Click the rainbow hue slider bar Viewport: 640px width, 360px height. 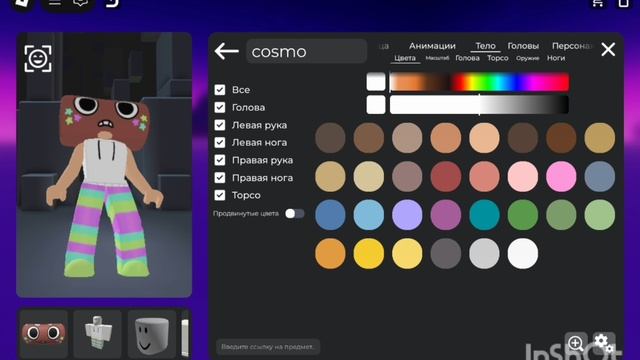point(479,82)
